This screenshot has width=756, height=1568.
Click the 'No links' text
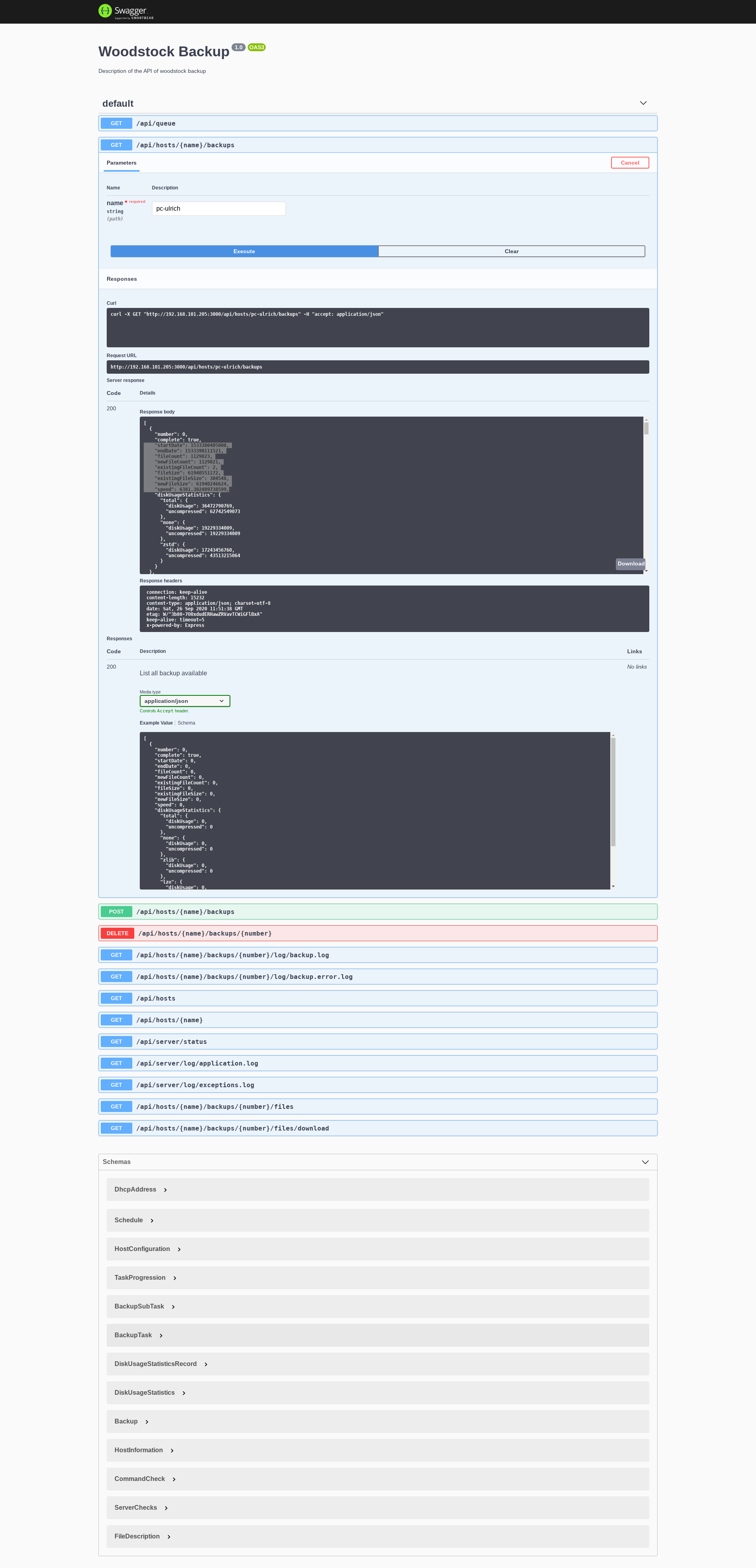point(637,667)
